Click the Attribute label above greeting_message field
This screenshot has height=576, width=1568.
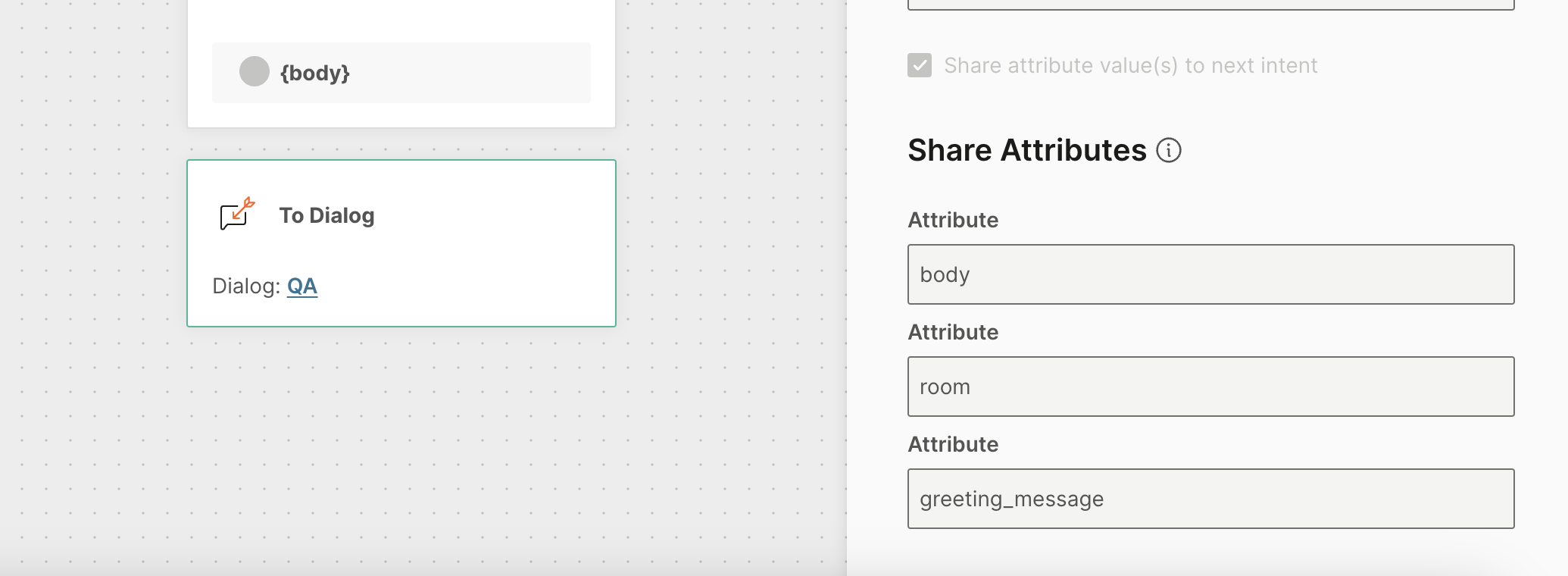coord(953,444)
